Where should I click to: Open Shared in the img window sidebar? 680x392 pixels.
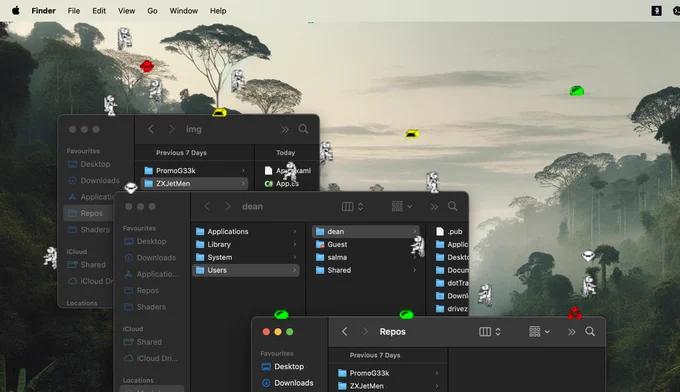pyautogui.click(x=87, y=265)
